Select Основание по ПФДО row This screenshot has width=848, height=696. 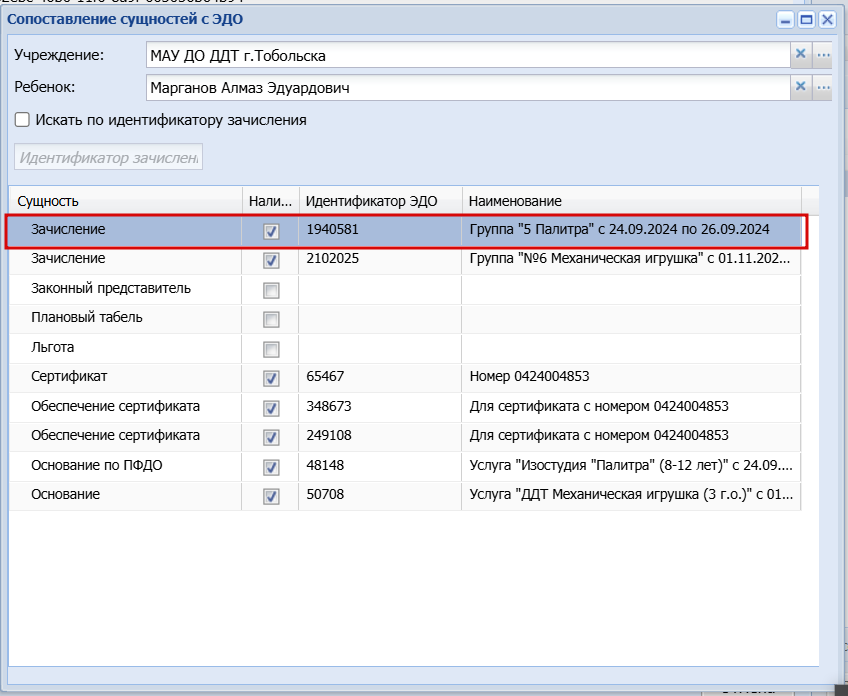405,466
